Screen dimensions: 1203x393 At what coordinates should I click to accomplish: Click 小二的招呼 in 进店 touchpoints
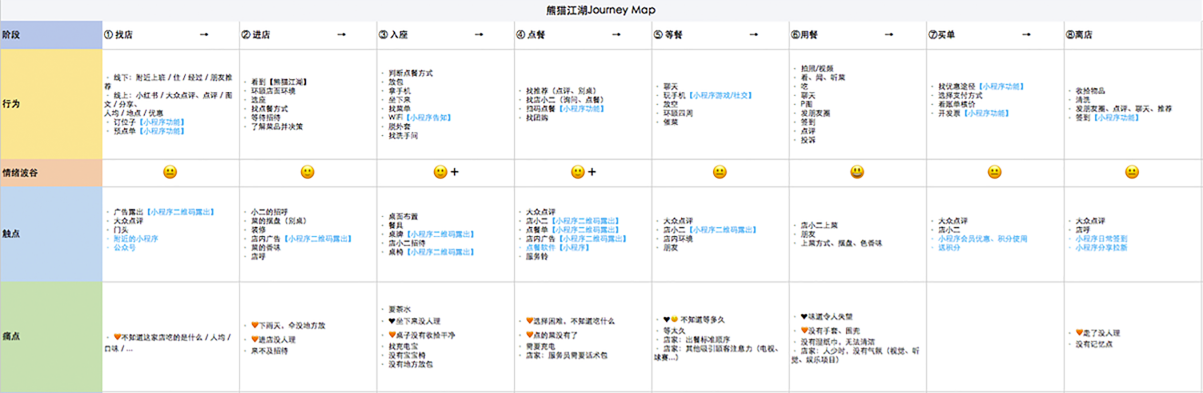tap(268, 213)
